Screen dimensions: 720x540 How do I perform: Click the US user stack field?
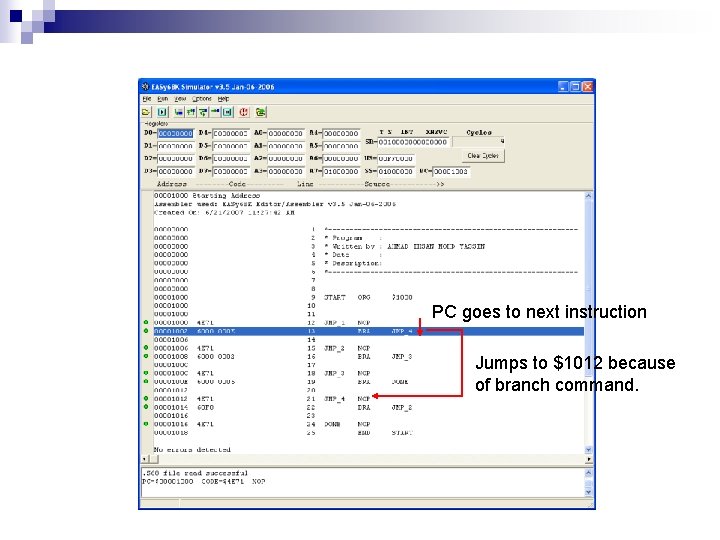pos(396,158)
